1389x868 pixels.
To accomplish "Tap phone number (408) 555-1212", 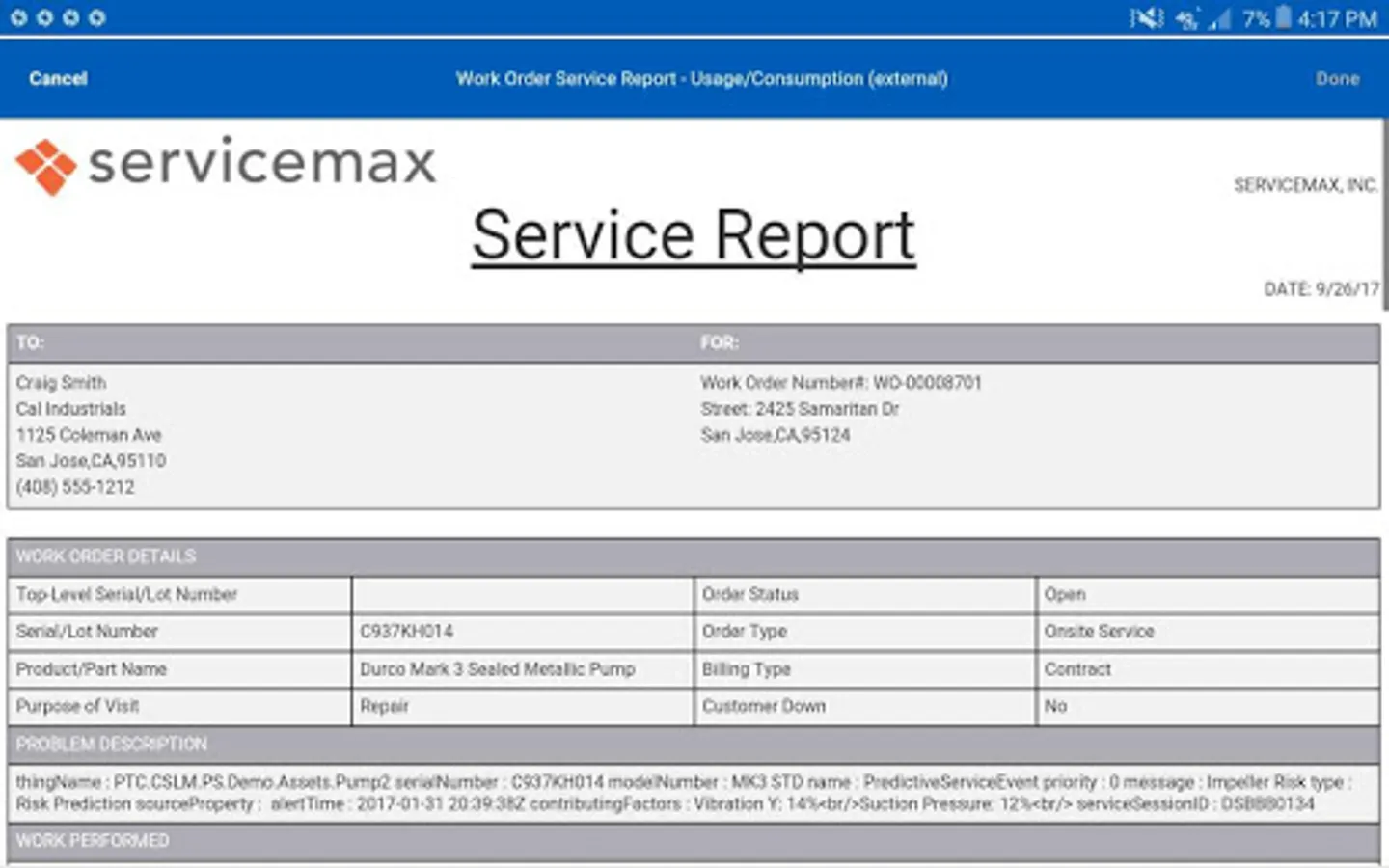I will (75, 487).
